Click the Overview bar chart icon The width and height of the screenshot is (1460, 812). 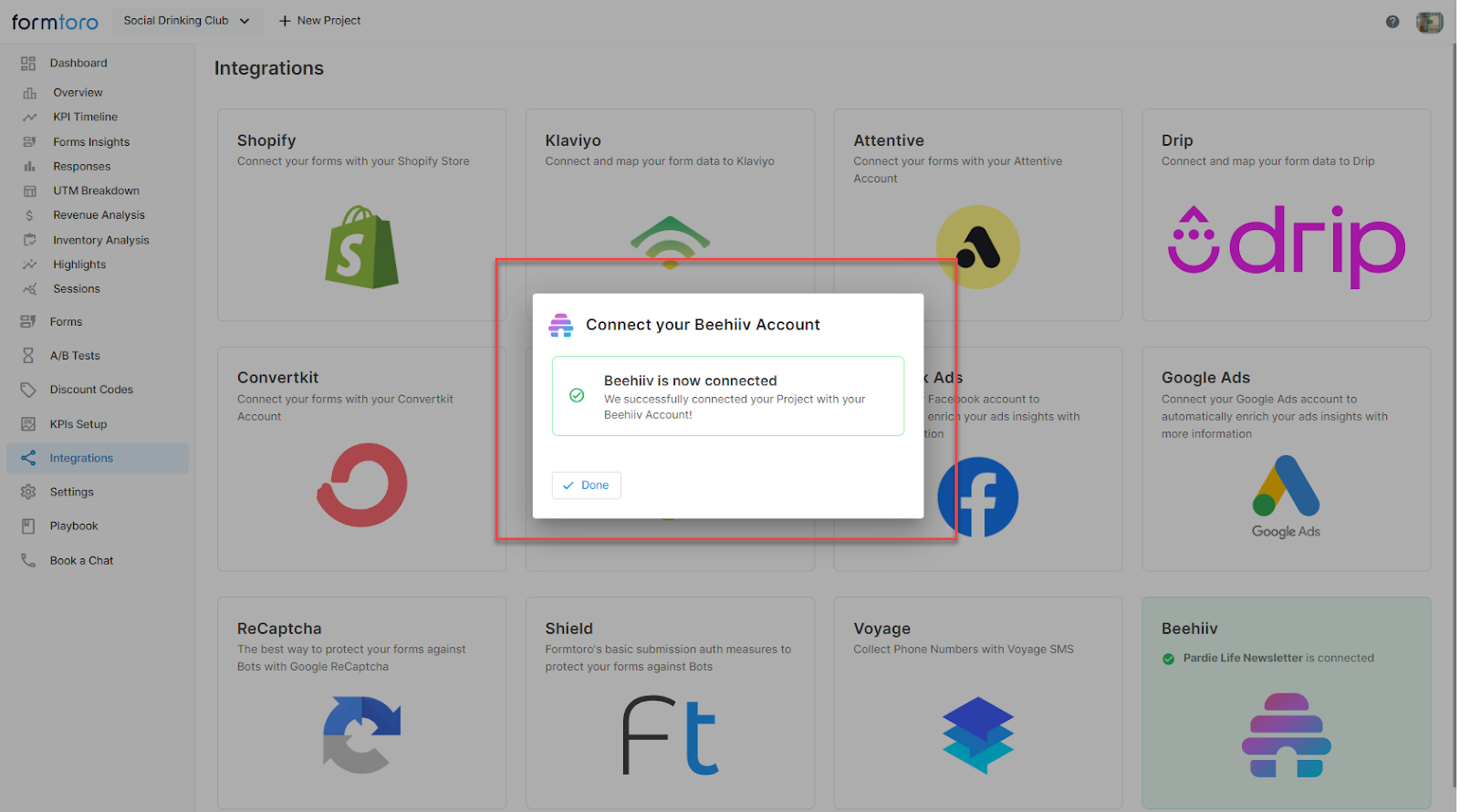click(30, 93)
